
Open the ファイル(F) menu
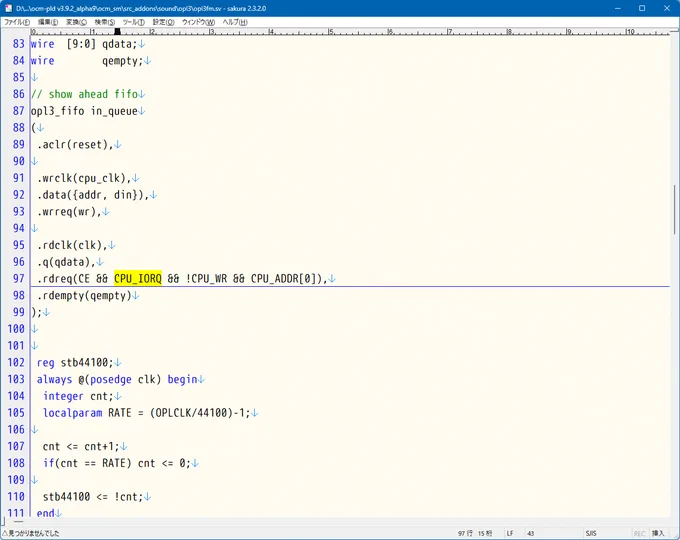point(17,22)
